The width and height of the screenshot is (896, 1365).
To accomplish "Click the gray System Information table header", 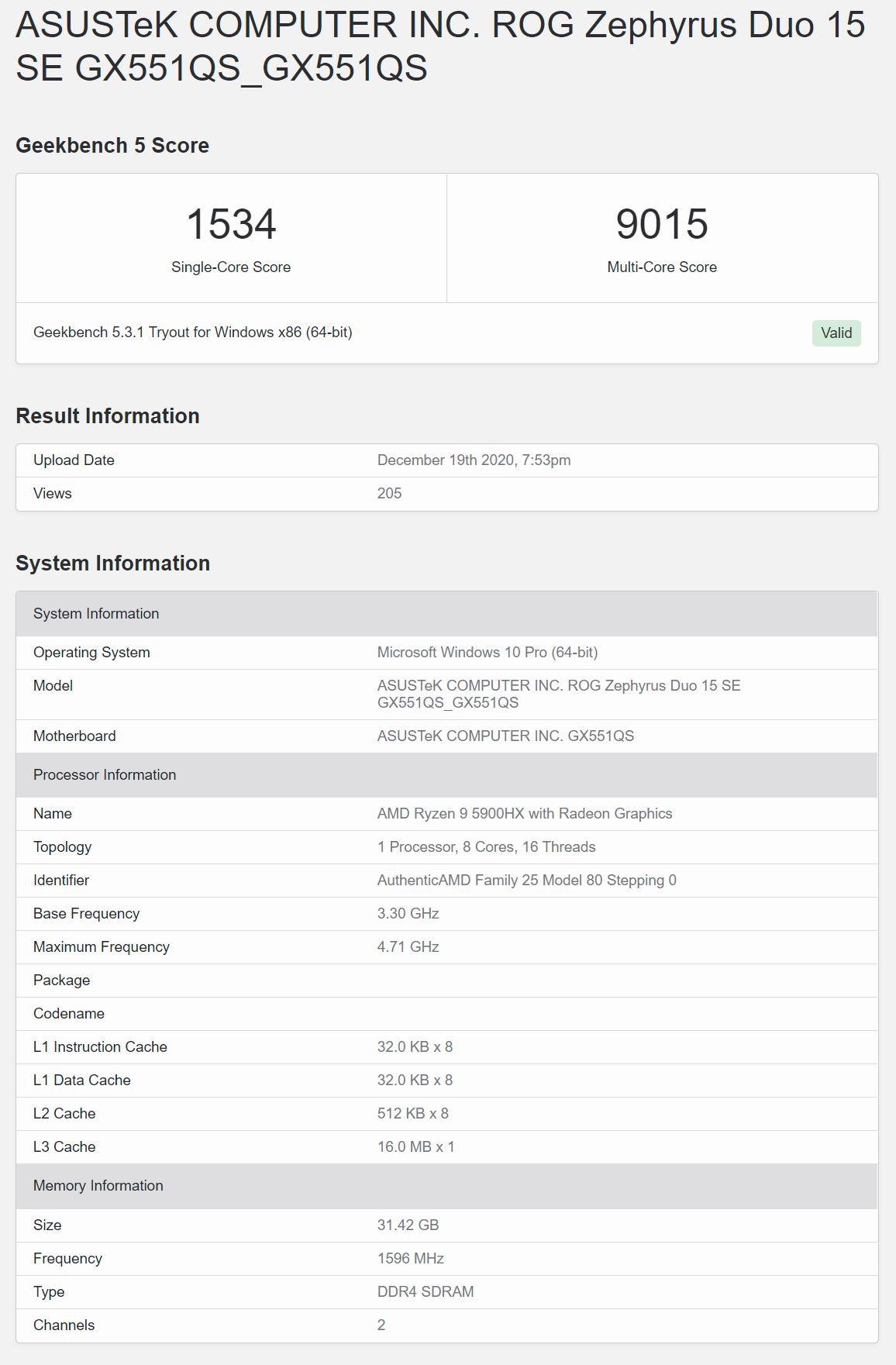I will coord(447,614).
